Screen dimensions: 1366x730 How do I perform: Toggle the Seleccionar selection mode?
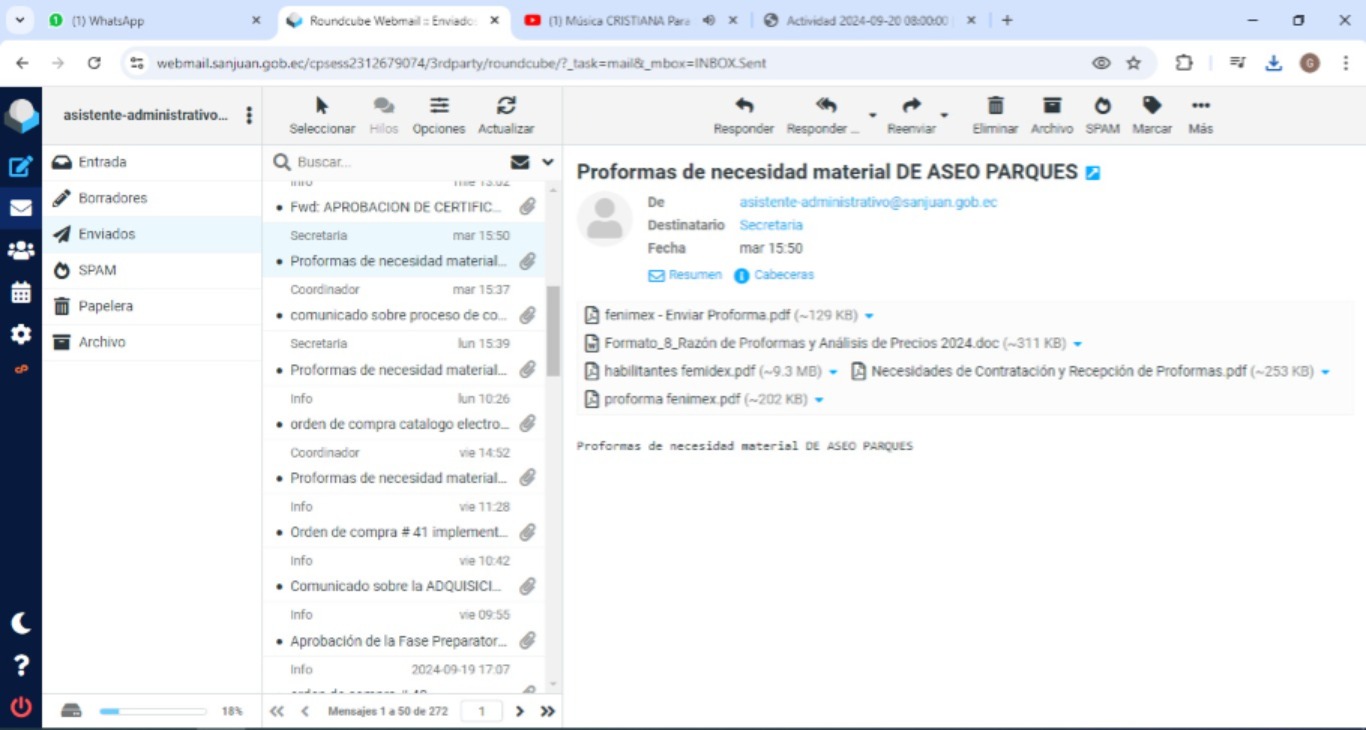(322, 115)
